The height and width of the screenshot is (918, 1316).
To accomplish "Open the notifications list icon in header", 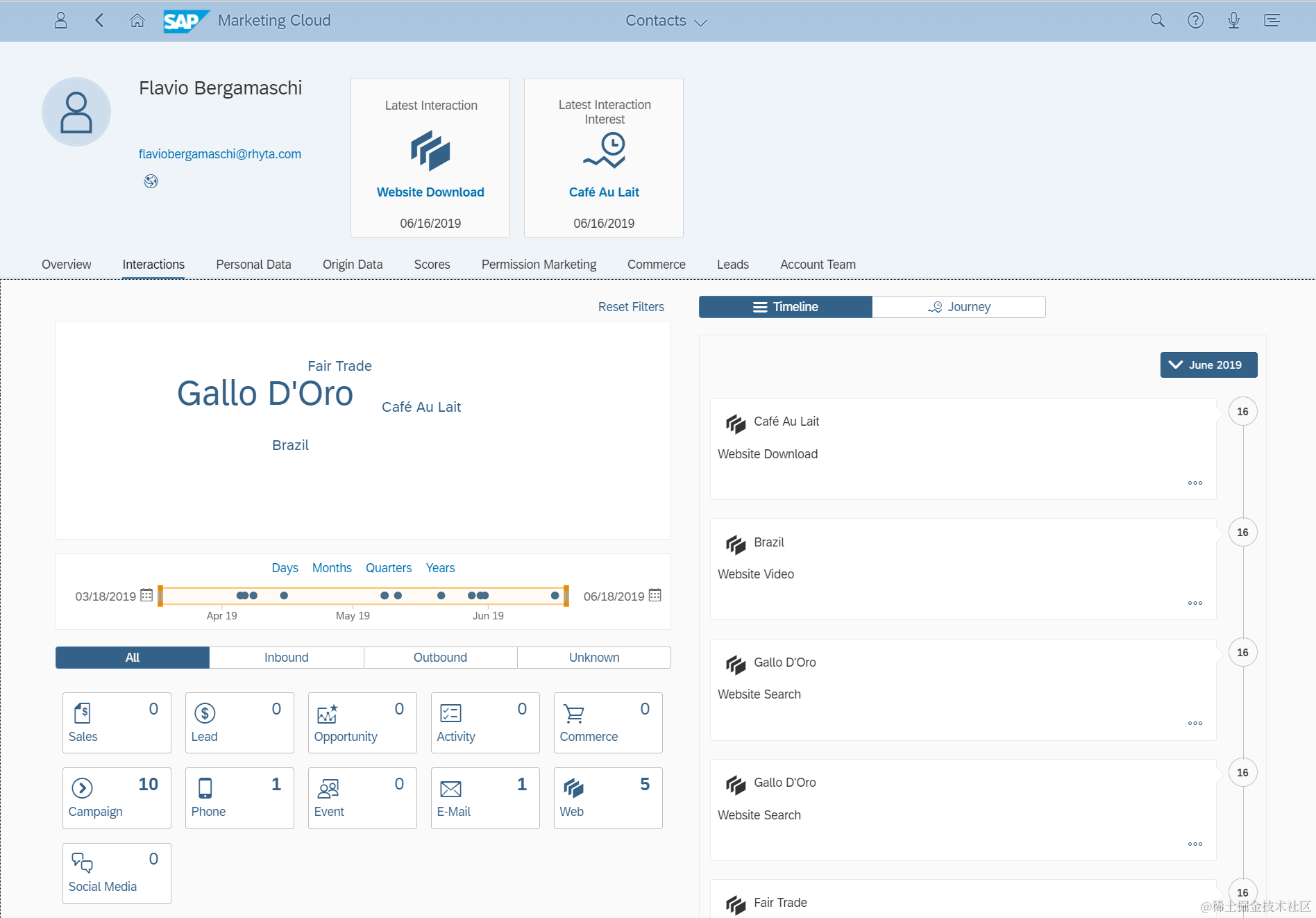I will pos(1272,20).
